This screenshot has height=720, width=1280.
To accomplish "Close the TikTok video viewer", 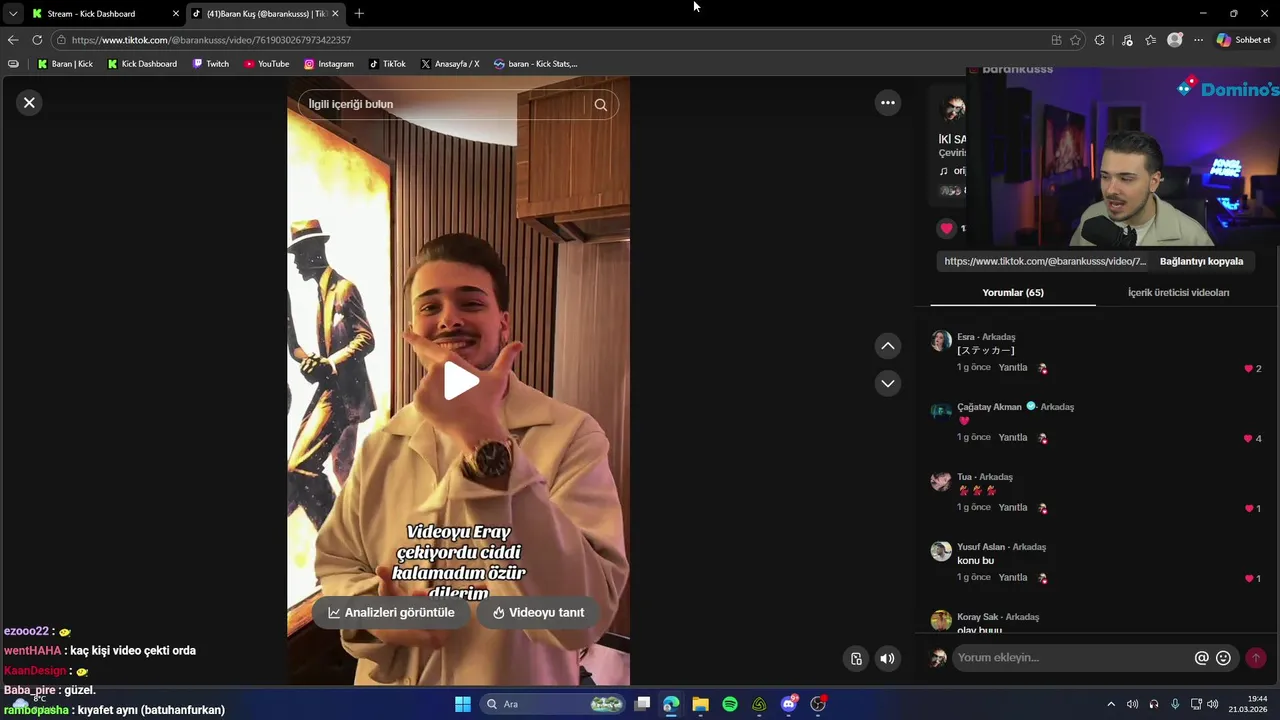I will tap(29, 102).
